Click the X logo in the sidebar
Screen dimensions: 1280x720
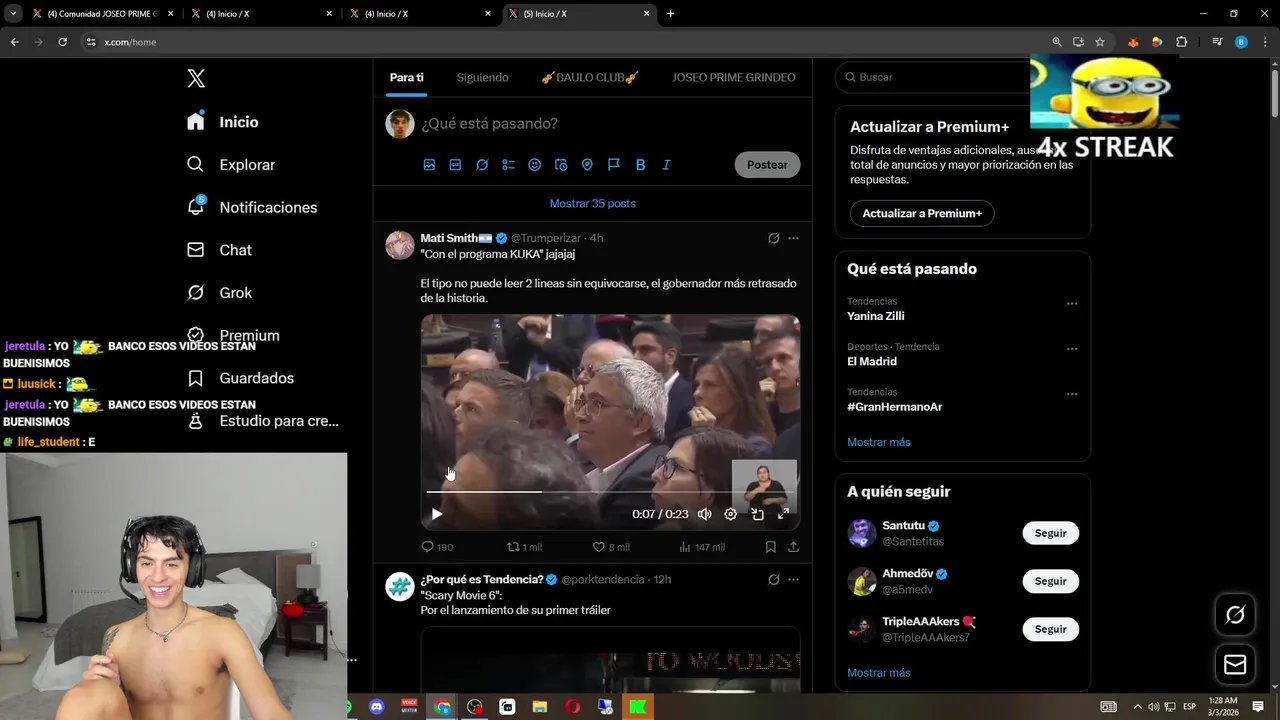(196, 79)
